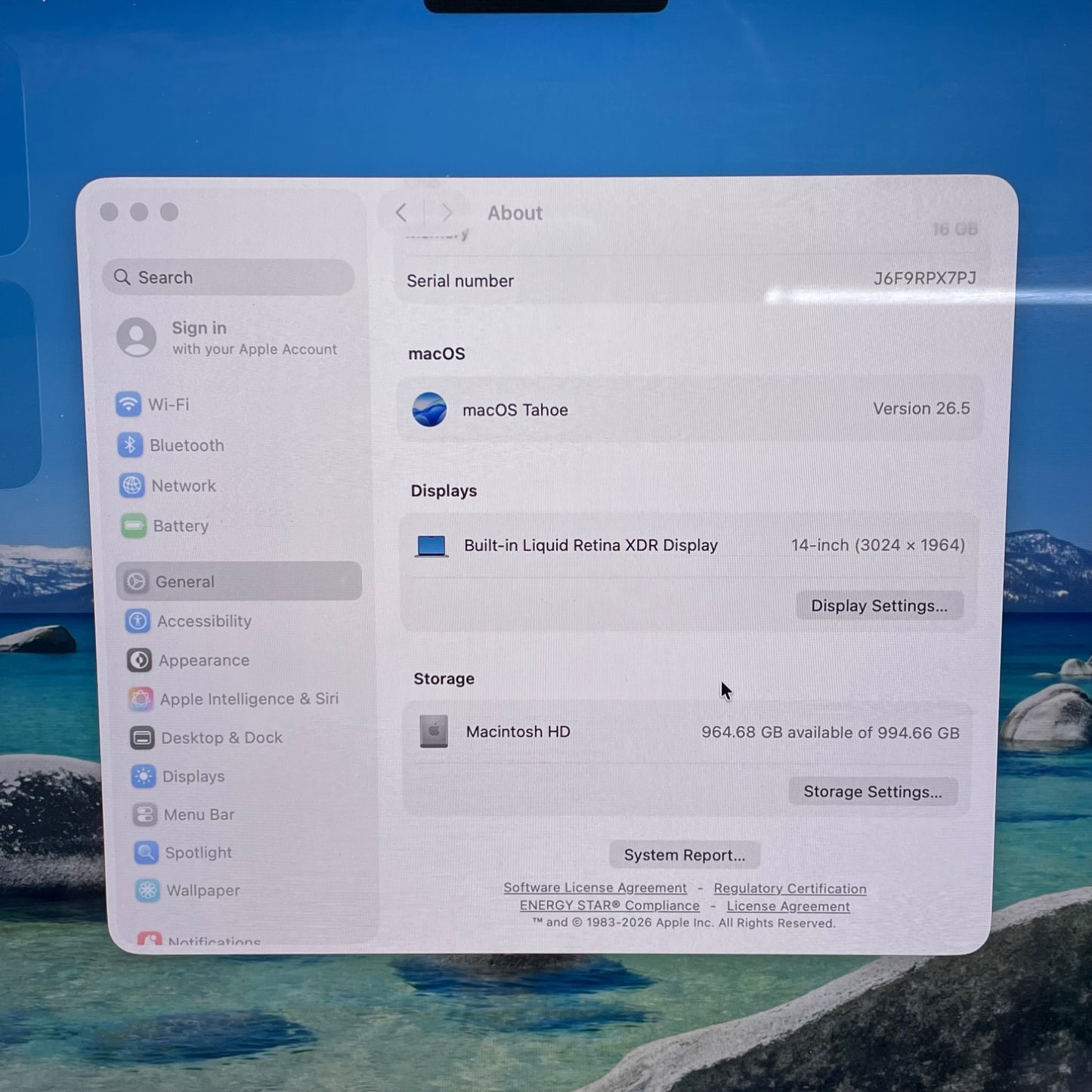This screenshot has height=1092, width=1092.
Task: Open Storage Settings button
Action: (x=873, y=792)
